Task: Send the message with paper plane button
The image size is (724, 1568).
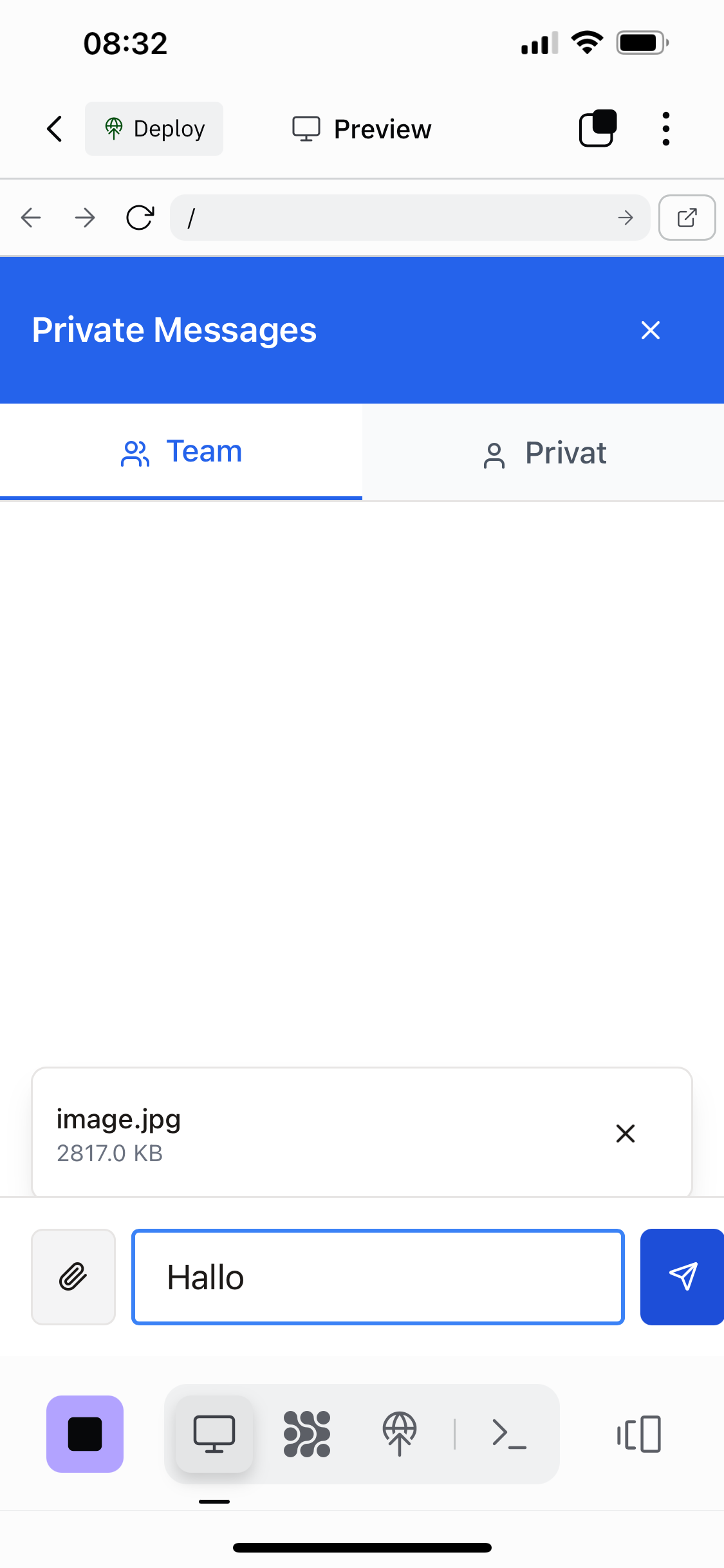Action: [x=682, y=1277]
